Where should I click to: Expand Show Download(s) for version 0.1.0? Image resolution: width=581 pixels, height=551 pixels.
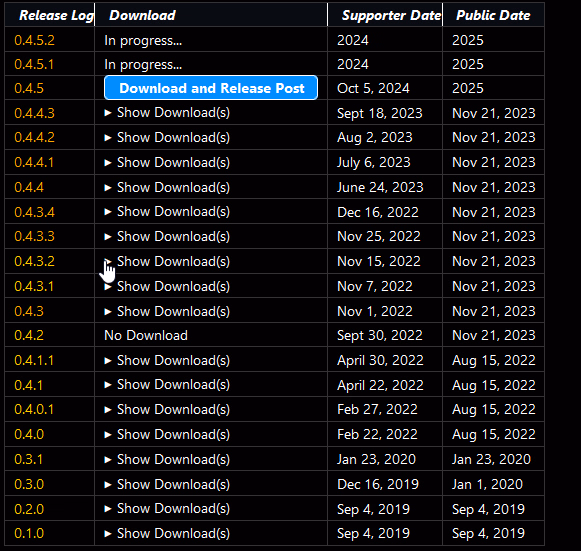(x=167, y=534)
